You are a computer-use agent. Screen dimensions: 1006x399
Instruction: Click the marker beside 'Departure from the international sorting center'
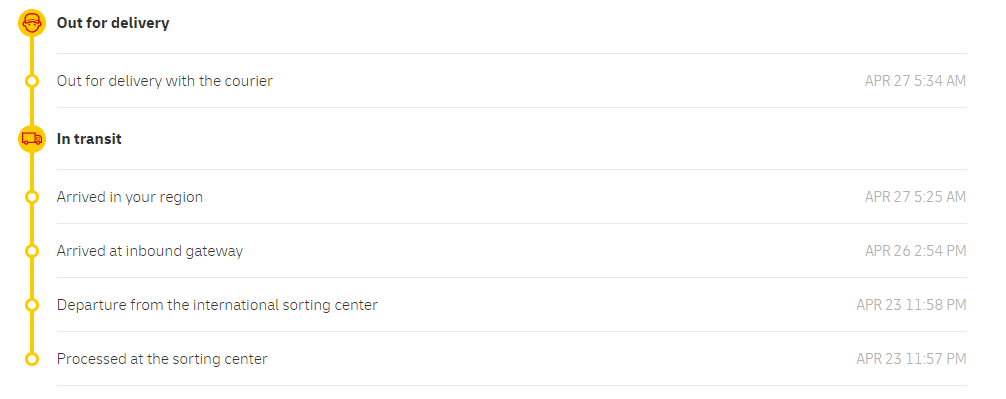pyautogui.click(x=32, y=305)
